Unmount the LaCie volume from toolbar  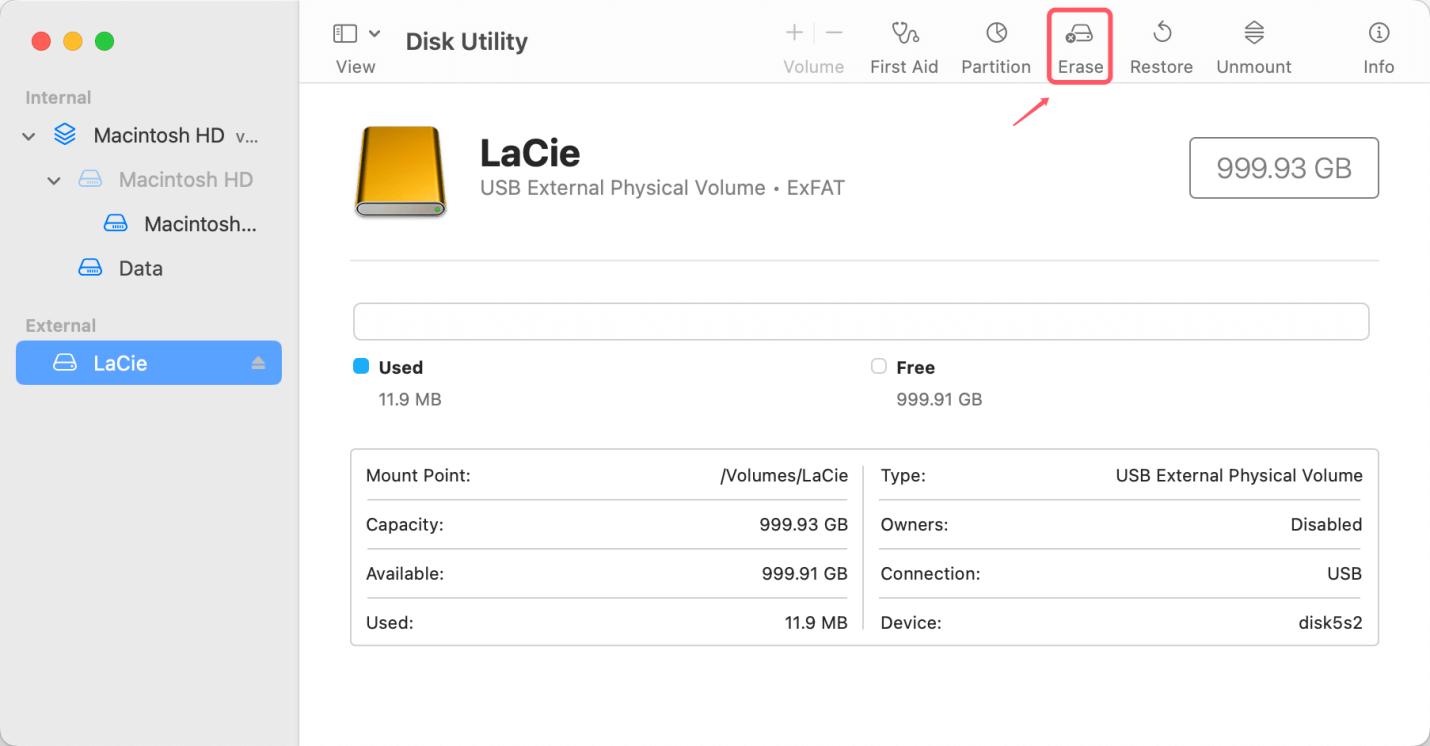(x=1253, y=36)
